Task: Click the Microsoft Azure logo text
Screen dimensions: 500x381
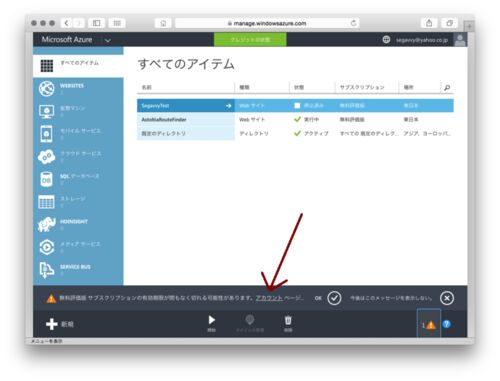Action: [67, 39]
